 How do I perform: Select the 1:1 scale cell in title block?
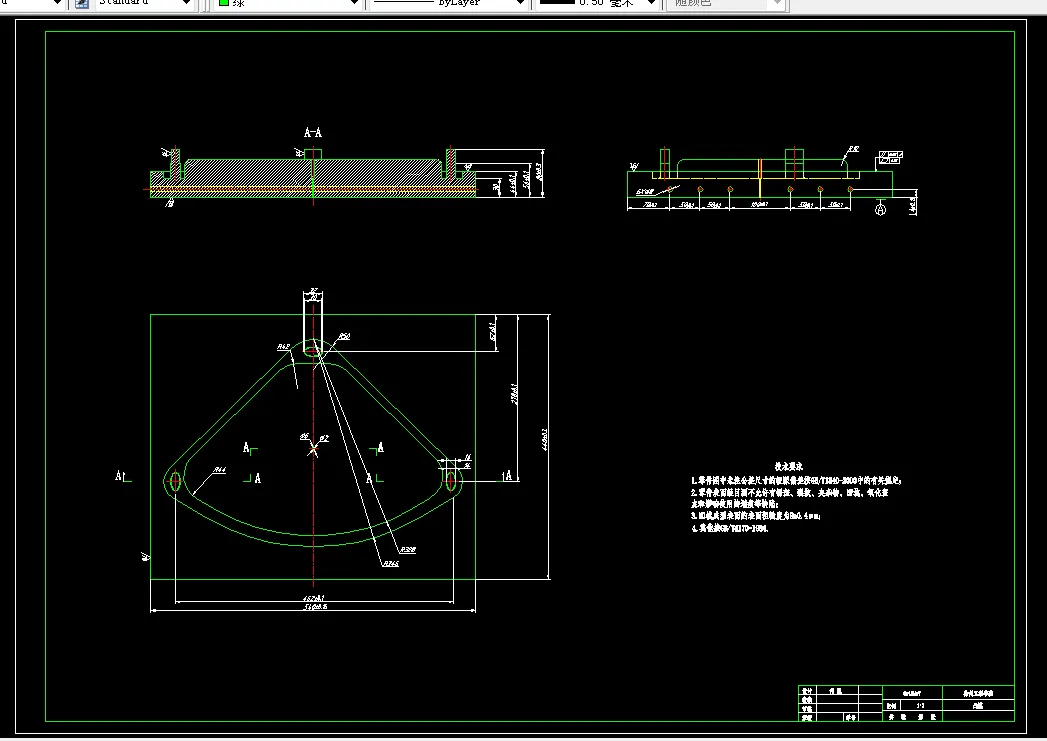click(920, 705)
